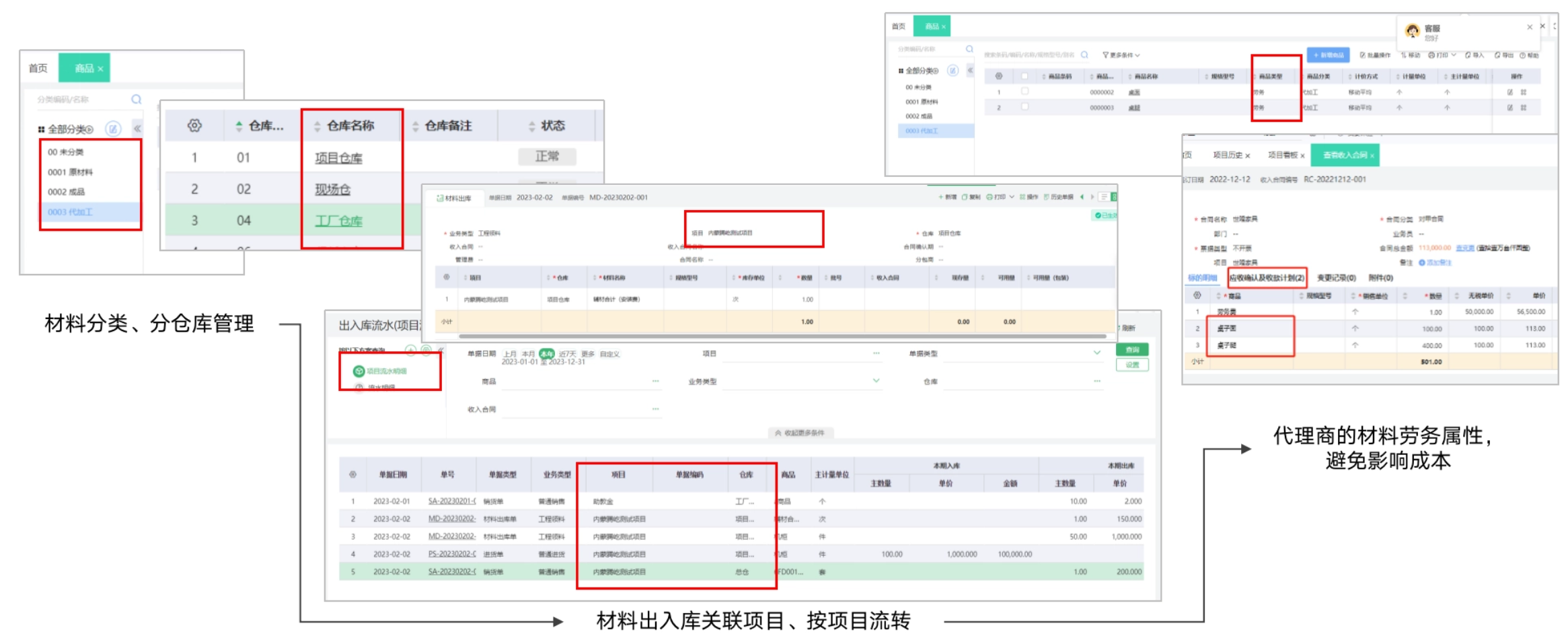Click the edit icon beside 全部分类
Image resolution: width=1568 pixels, height=634 pixels.
click(113, 129)
